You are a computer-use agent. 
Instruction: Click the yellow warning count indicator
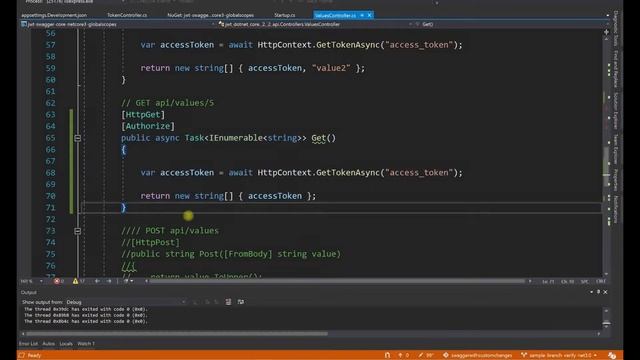[79, 281]
